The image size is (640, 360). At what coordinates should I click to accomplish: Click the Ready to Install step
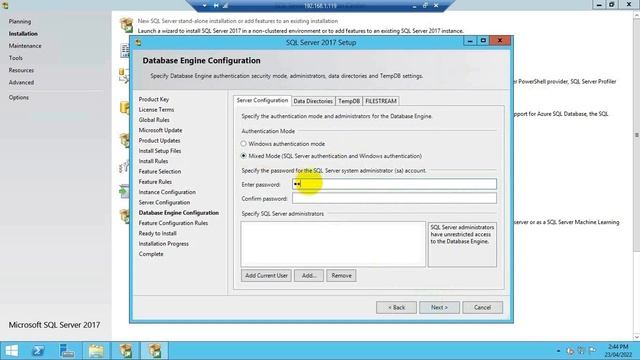coord(158,233)
